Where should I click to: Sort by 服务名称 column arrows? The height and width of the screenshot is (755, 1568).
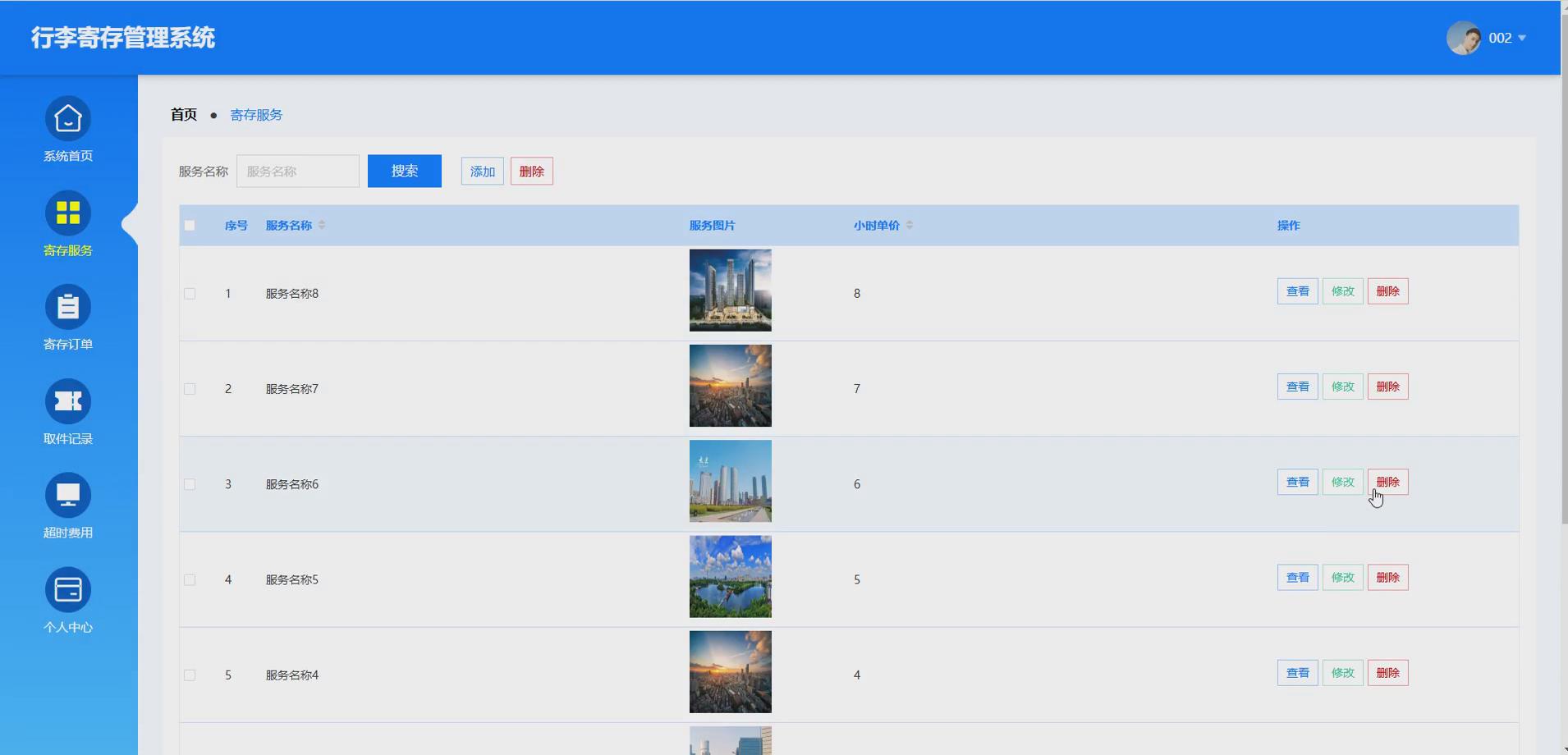[x=322, y=225]
